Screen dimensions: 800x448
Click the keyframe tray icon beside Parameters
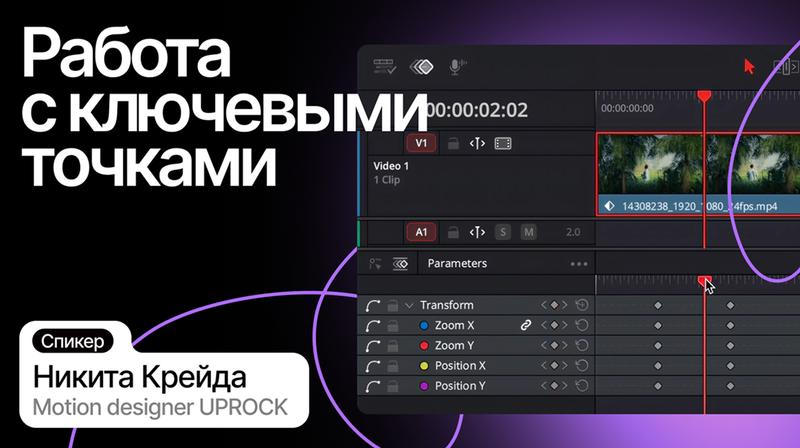400,264
